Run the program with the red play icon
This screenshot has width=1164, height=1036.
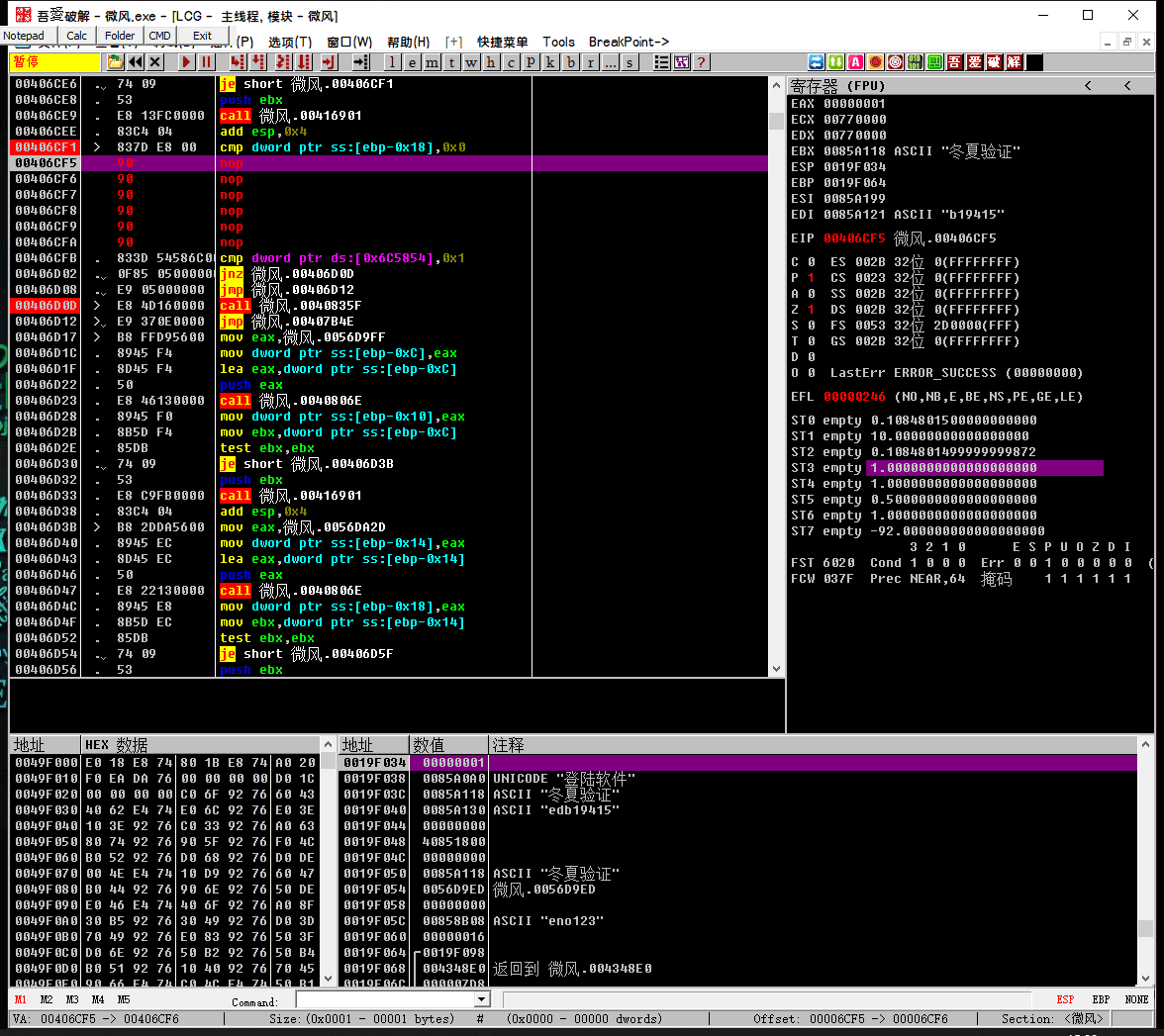point(186,62)
